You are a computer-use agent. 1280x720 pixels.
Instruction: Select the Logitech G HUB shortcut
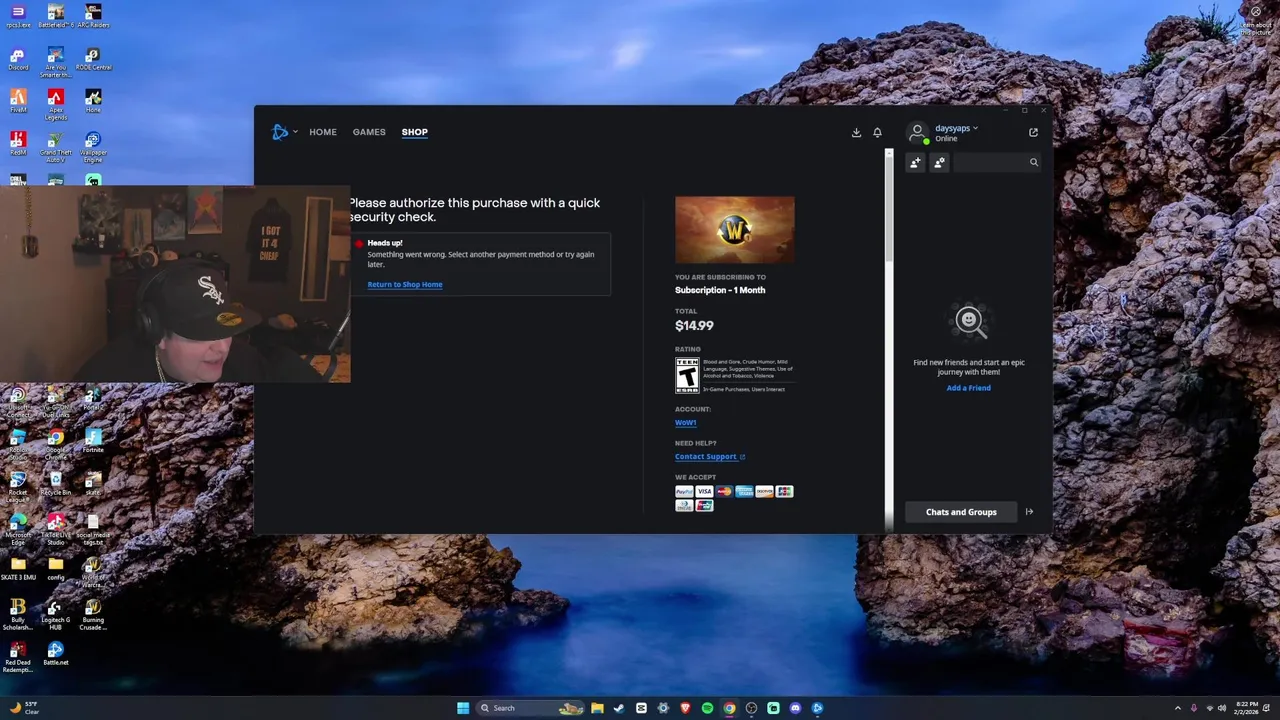click(55, 614)
